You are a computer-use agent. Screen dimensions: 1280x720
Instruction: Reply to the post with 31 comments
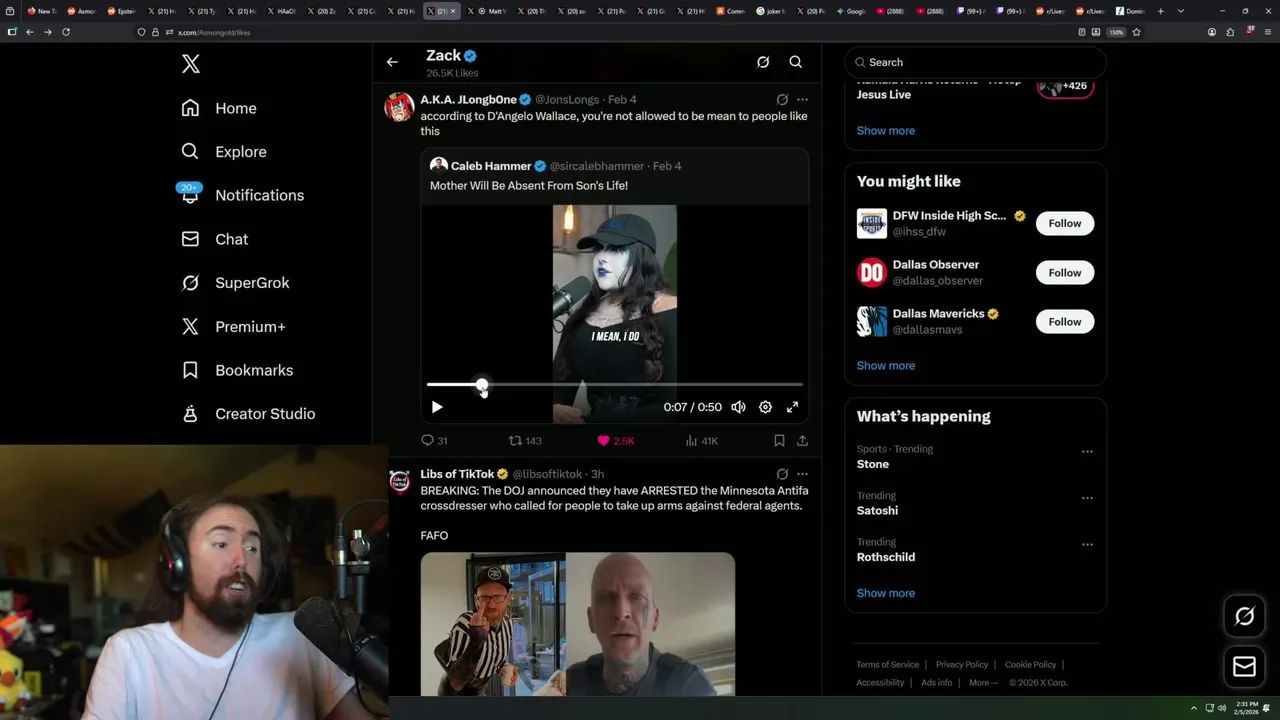click(434, 441)
